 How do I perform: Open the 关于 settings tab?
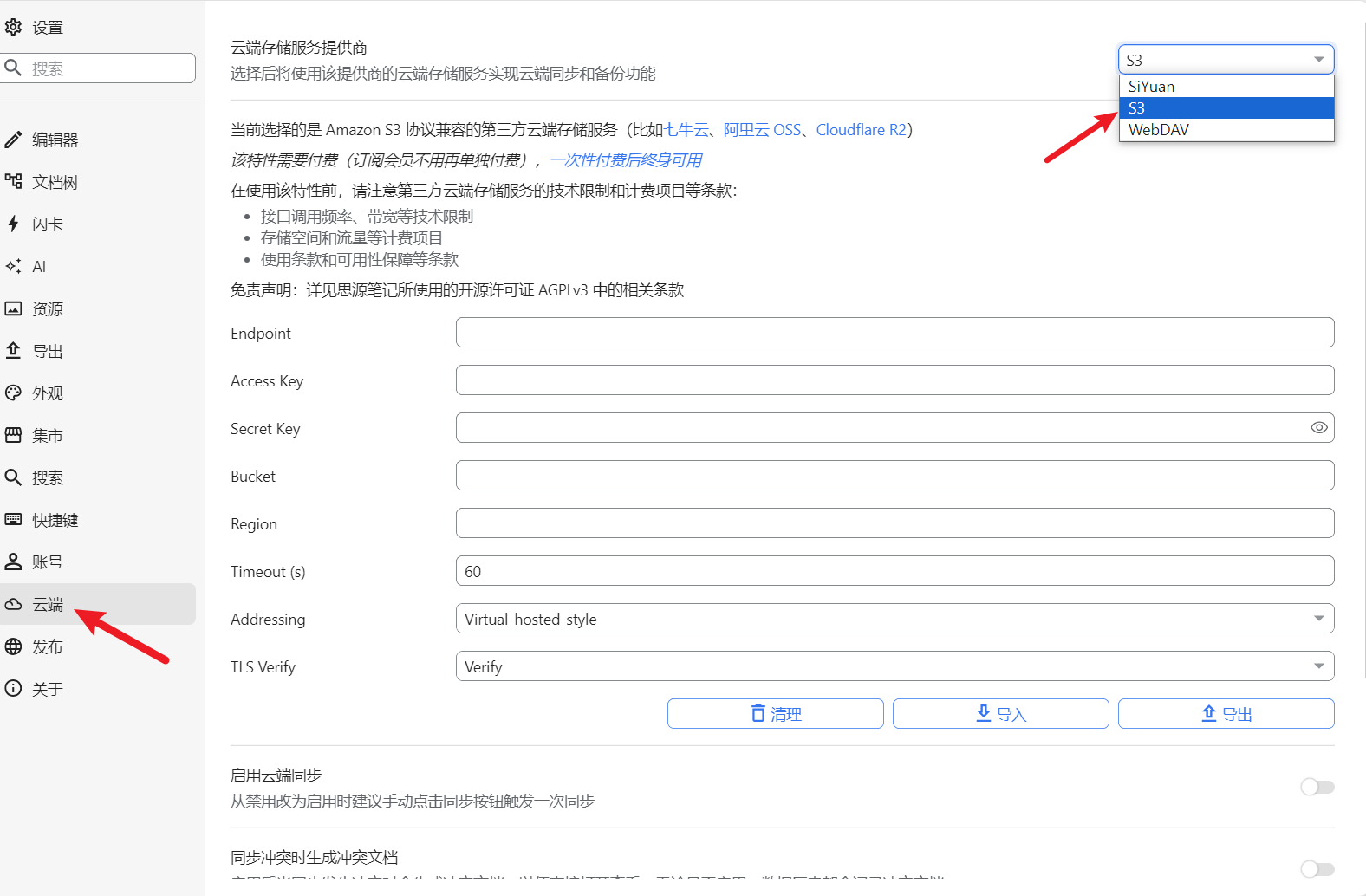coord(98,689)
